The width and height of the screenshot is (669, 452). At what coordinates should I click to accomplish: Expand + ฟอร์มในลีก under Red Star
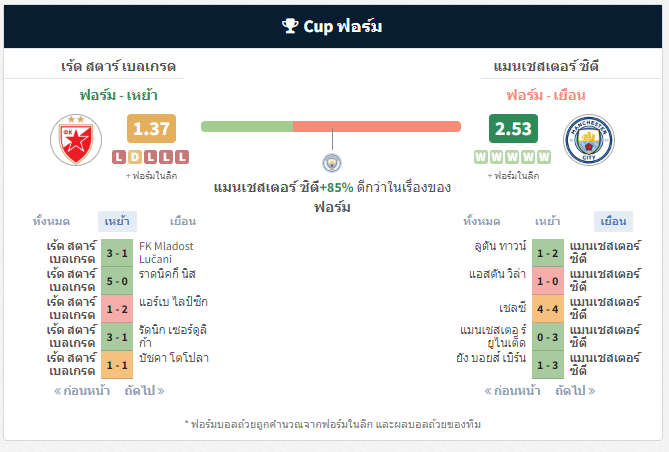[x=151, y=176]
